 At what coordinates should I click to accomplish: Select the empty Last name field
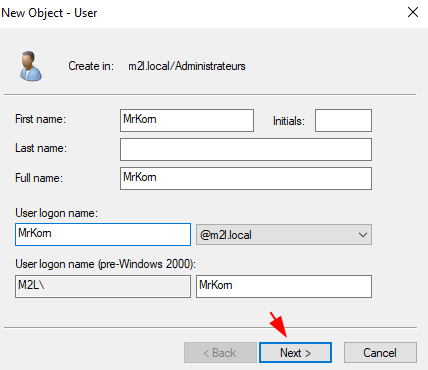coord(246,149)
